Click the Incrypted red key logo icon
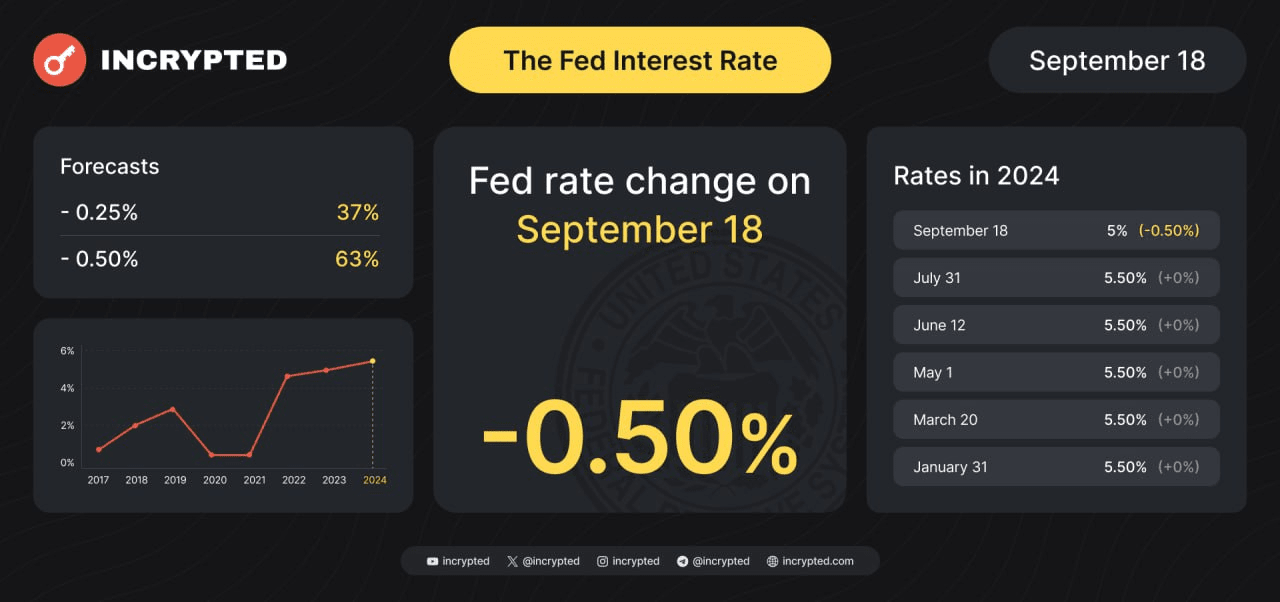 tap(59, 60)
